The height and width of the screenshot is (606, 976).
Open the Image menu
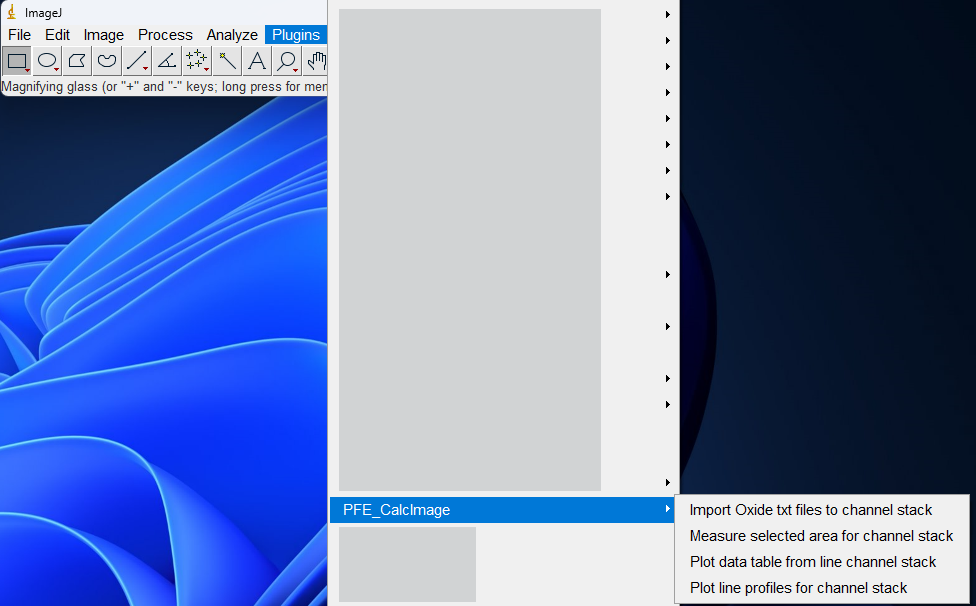click(x=104, y=35)
